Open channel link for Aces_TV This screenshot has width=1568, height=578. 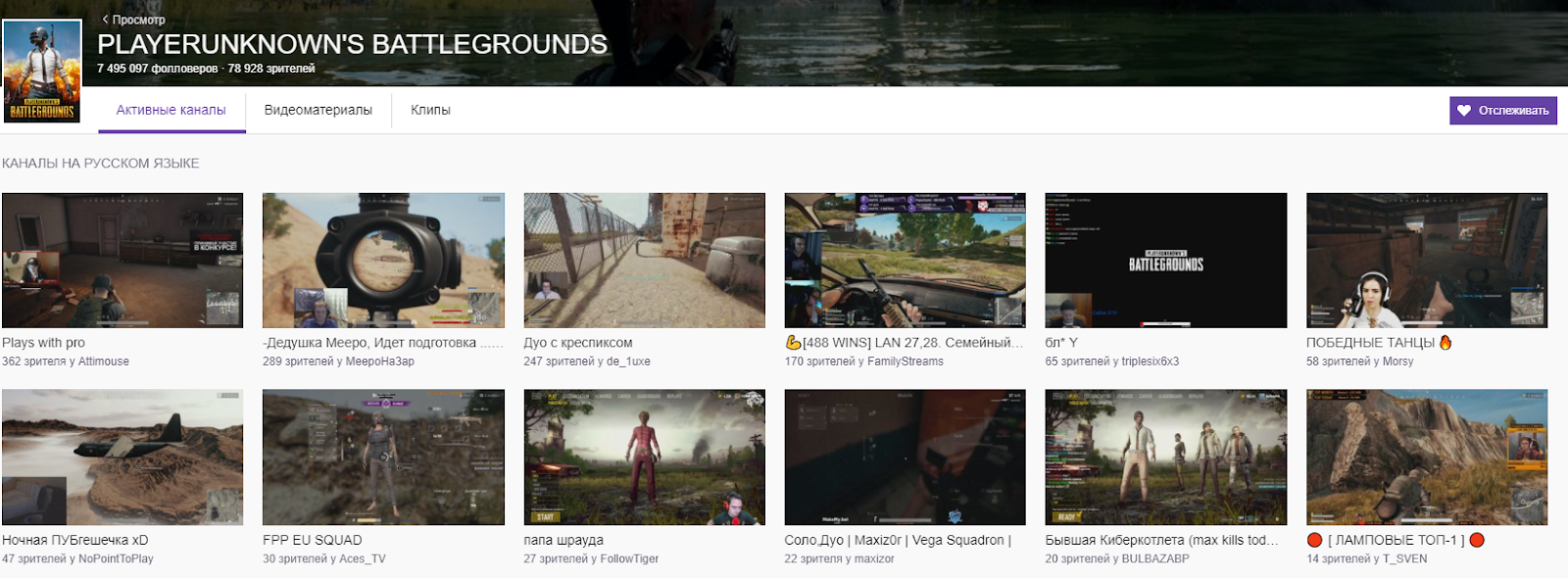[x=363, y=559]
